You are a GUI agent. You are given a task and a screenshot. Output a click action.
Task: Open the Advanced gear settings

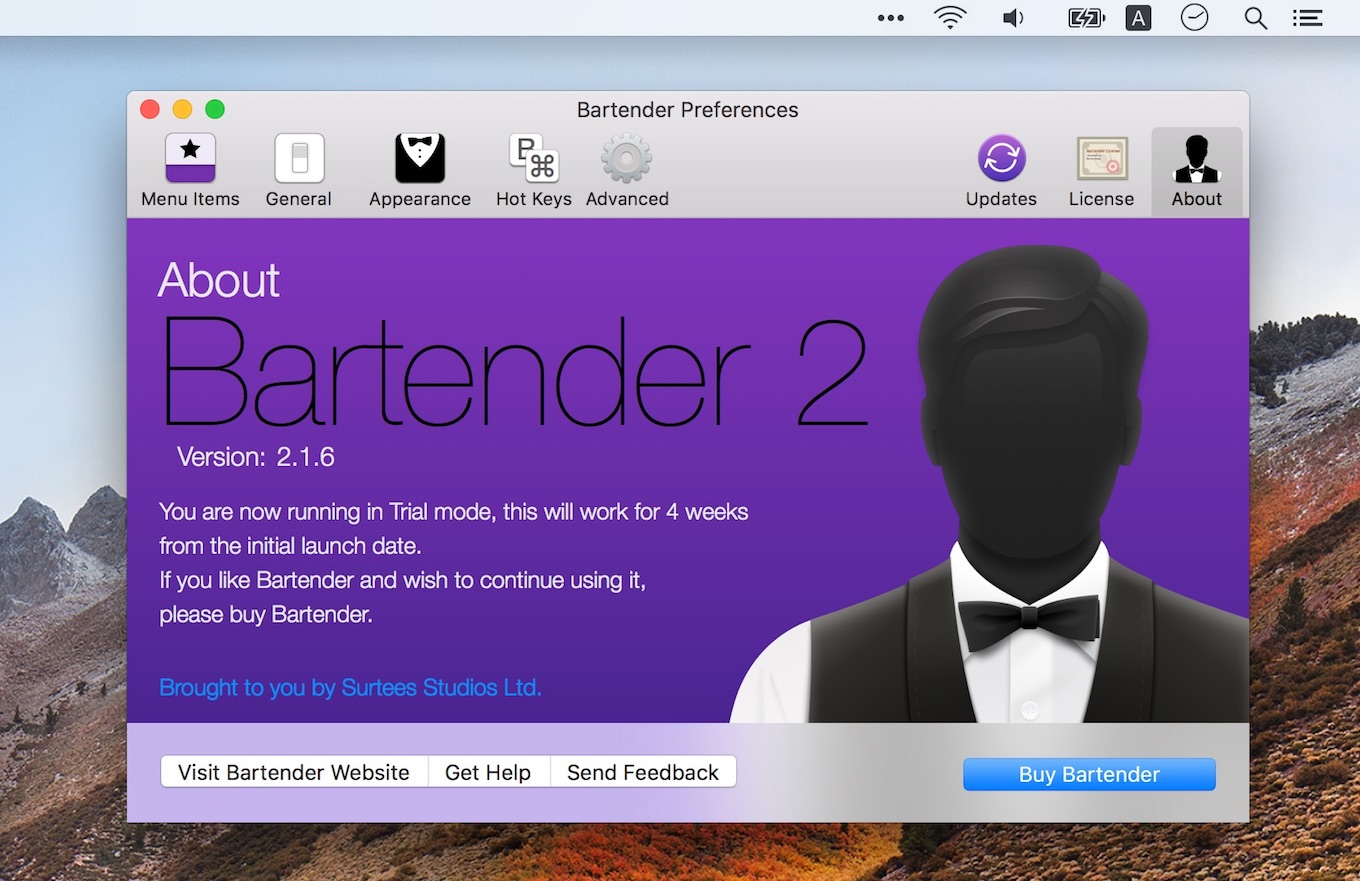(627, 170)
